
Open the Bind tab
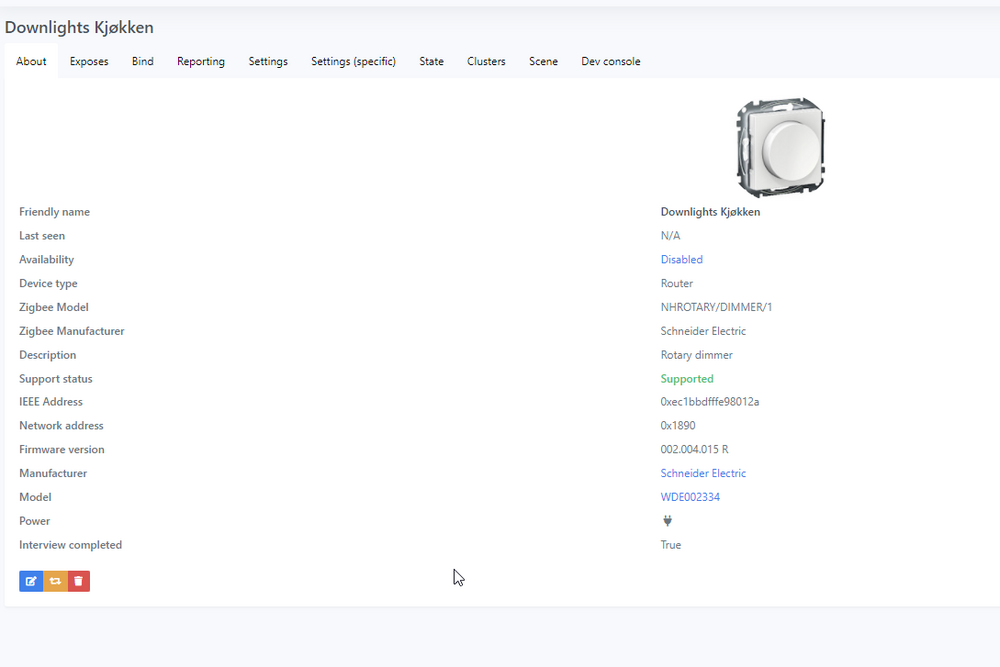point(143,61)
